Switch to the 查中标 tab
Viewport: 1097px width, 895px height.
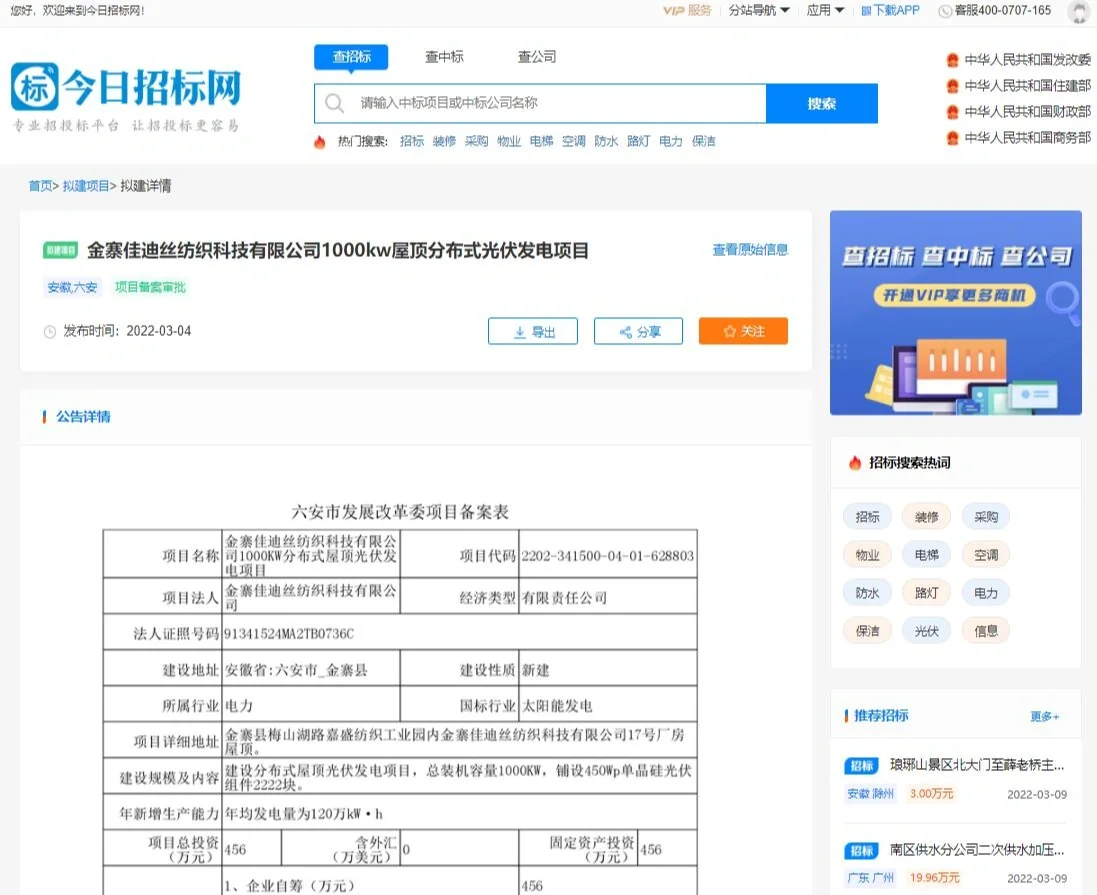pyautogui.click(x=444, y=57)
